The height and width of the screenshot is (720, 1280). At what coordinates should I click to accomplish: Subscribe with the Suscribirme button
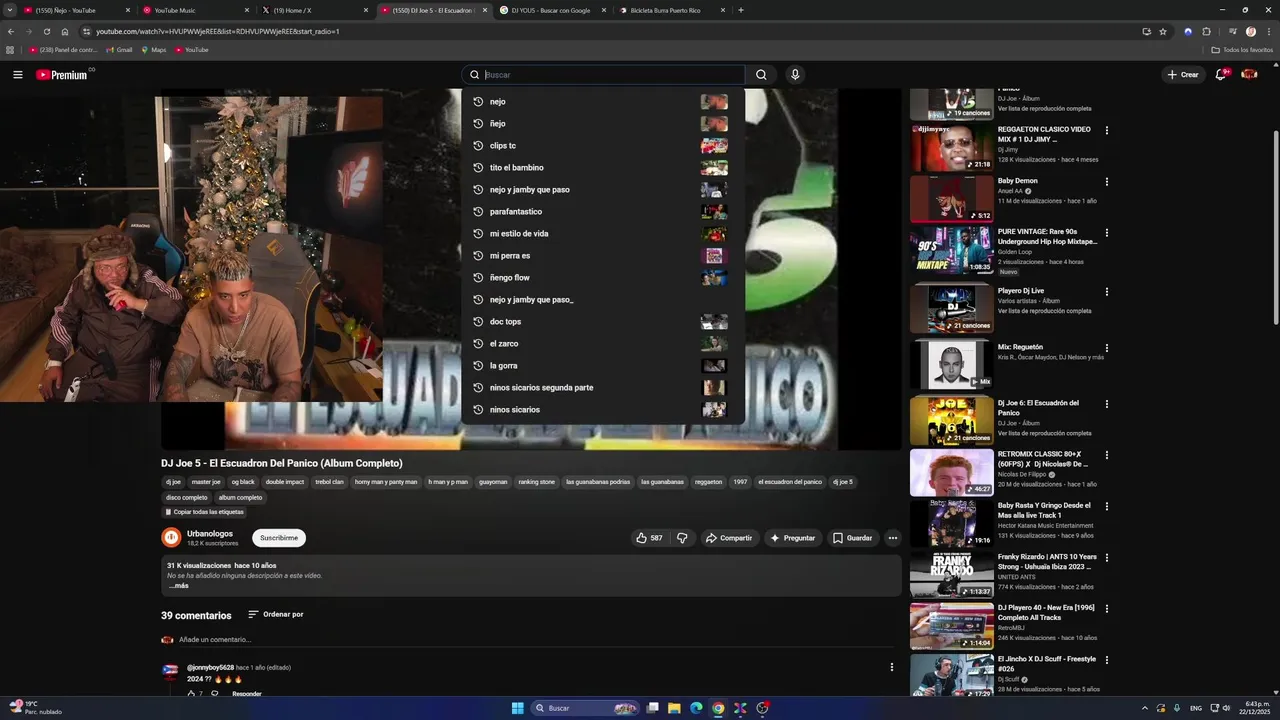point(279,538)
